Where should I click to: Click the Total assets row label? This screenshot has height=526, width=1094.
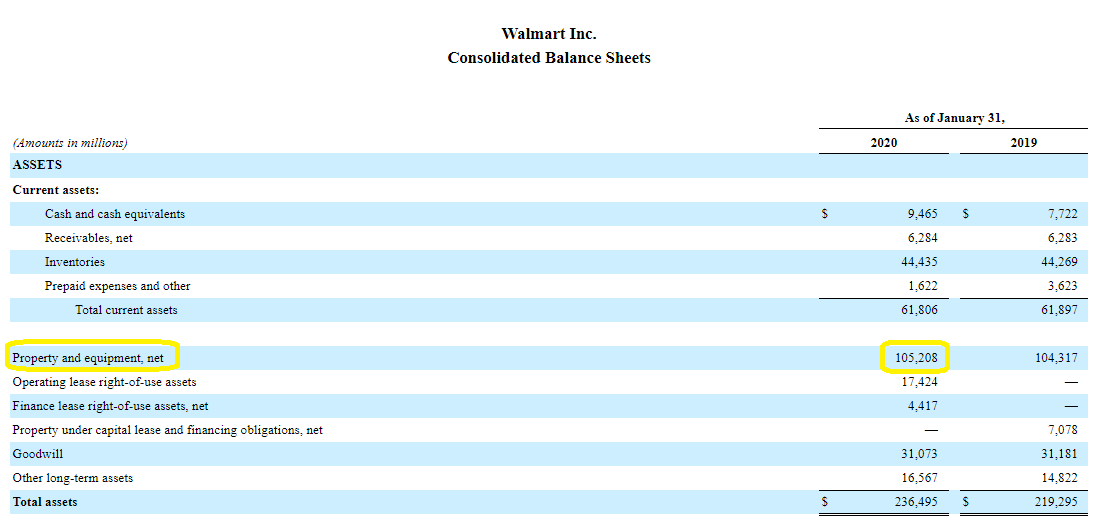point(45,502)
